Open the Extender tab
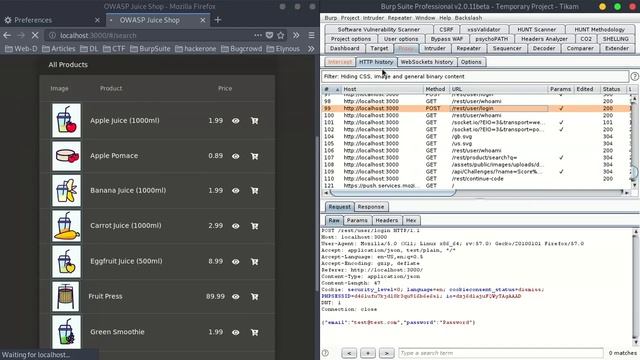 point(617,48)
